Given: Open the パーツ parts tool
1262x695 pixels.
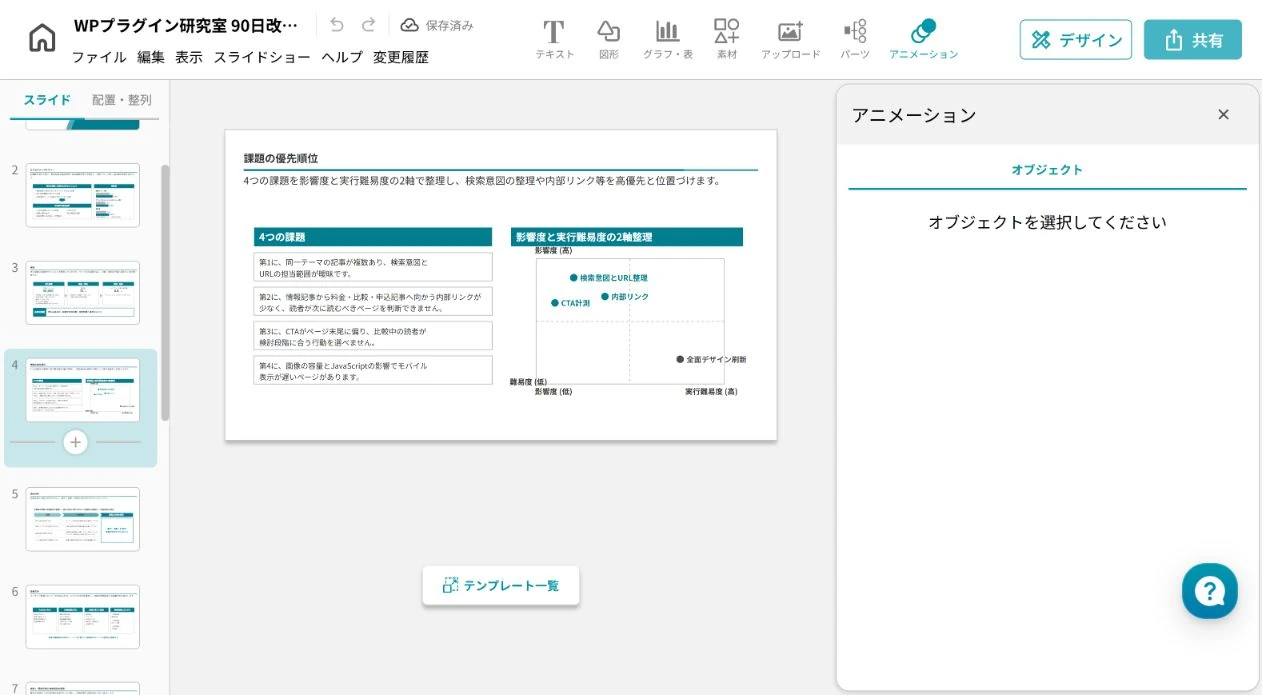Looking at the screenshot, I should click(855, 39).
